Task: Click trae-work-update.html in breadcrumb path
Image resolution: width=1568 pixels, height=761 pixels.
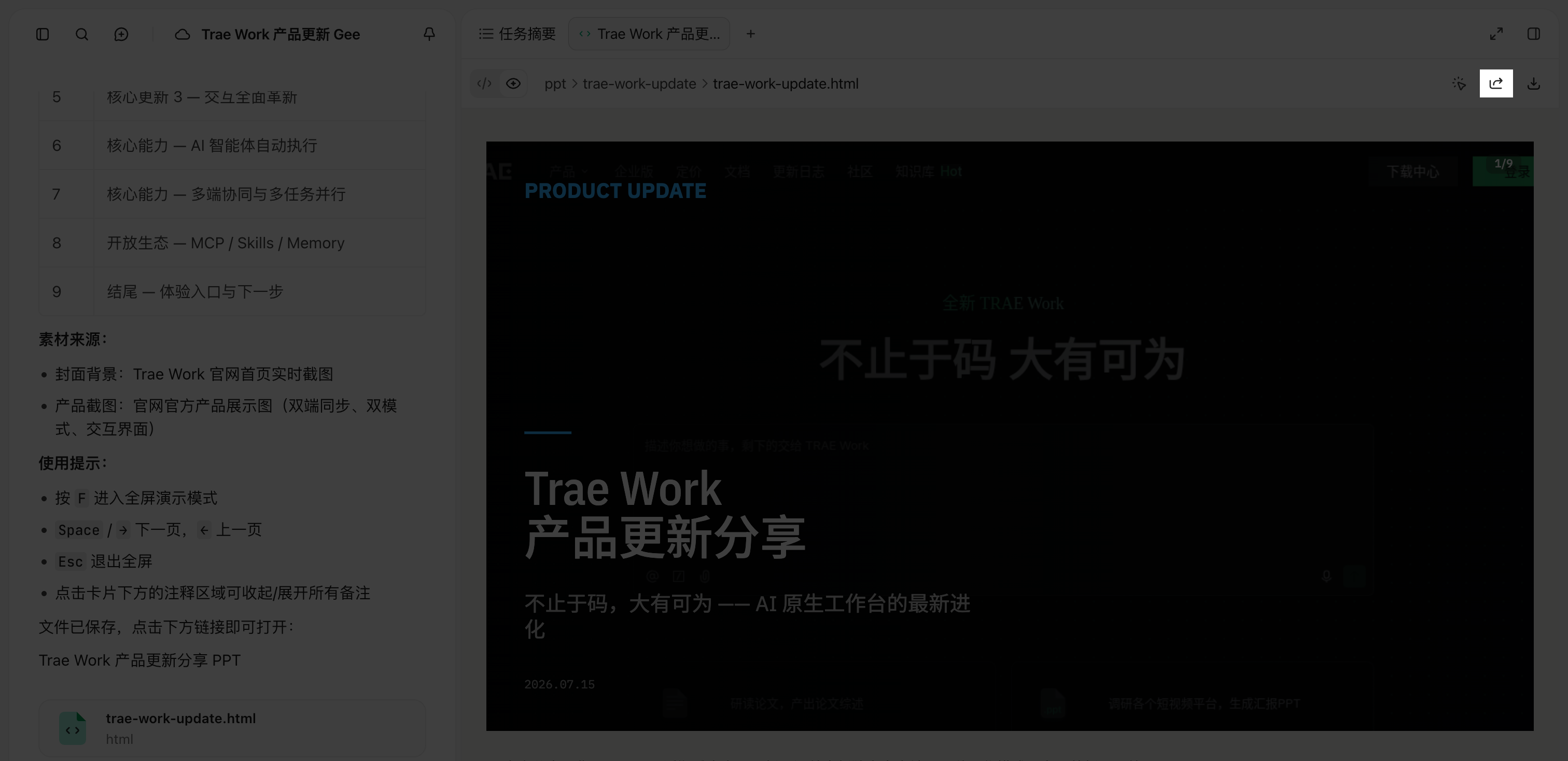Action: [x=785, y=84]
